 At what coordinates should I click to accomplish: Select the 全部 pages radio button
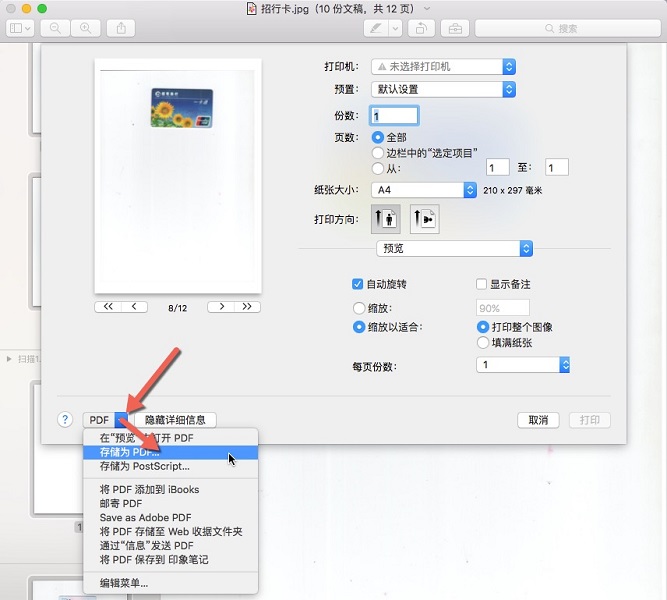377,137
